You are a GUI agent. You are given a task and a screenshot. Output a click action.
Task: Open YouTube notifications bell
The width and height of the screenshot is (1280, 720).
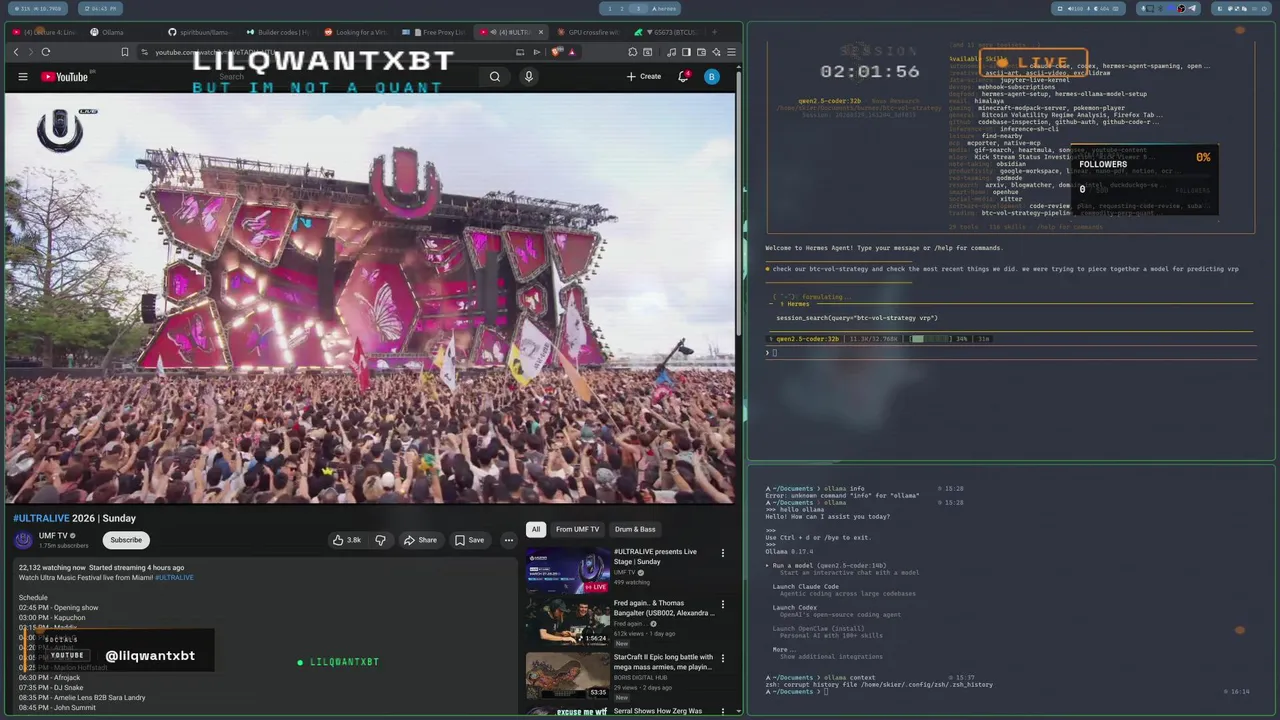click(x=684, y=76)
